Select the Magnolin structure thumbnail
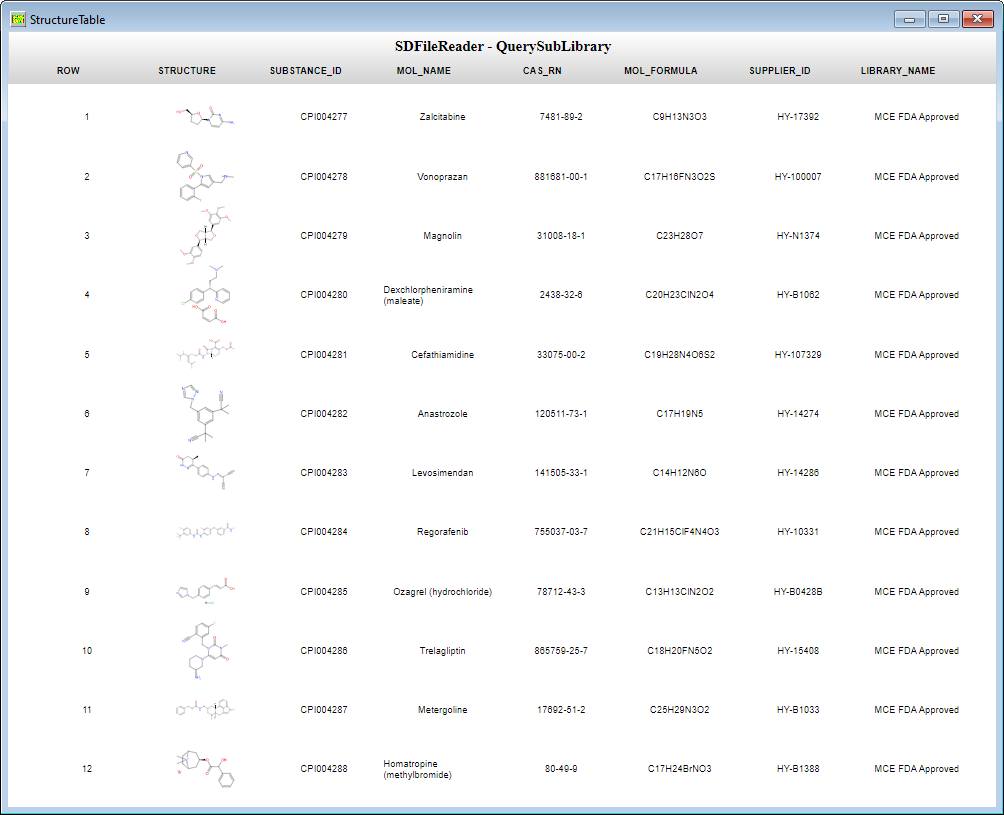 [205, 236]
